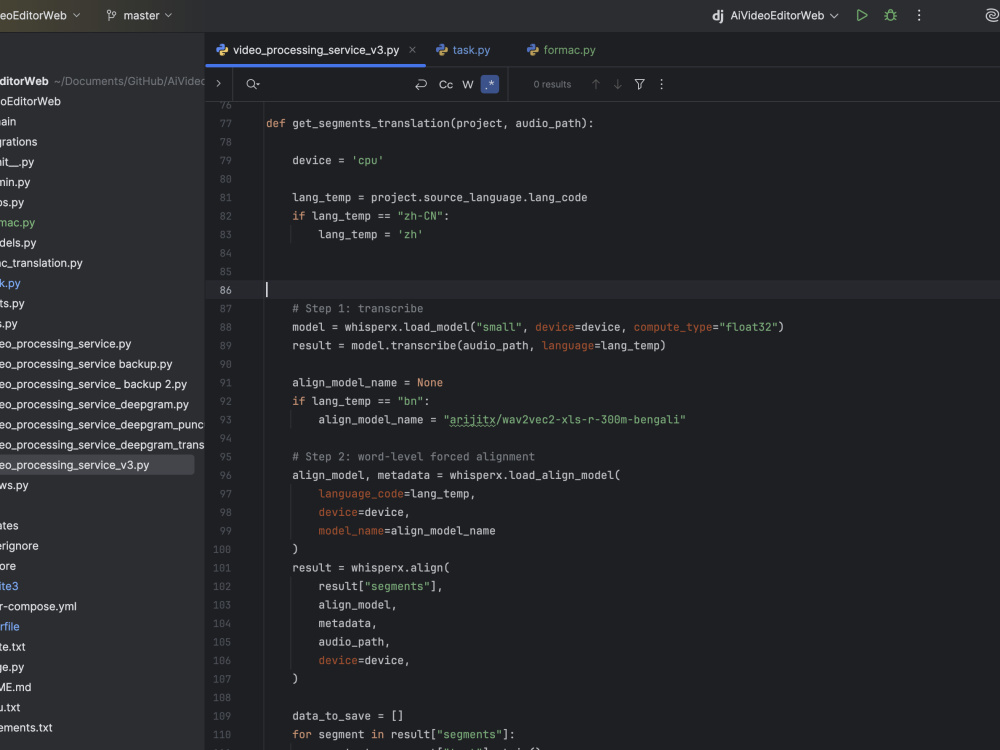
Task: Click '# Step 2: word-level forced alignment' comment
Action: 413,457
